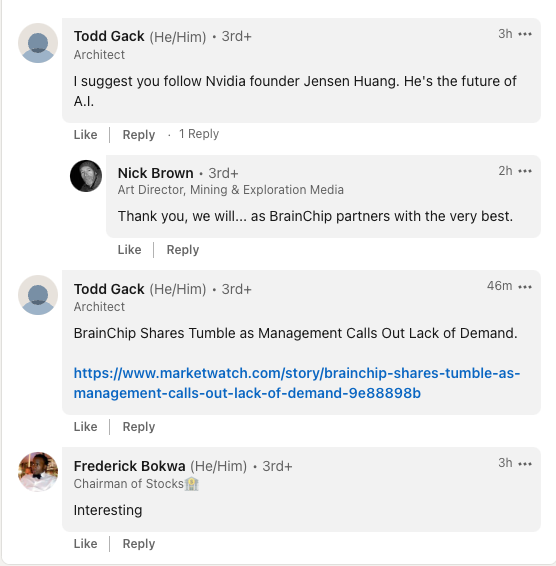556x566 pixels.
Task: Open three-dot menu on Frederick Bokwa's comment
Action: (x=525, y=464)
